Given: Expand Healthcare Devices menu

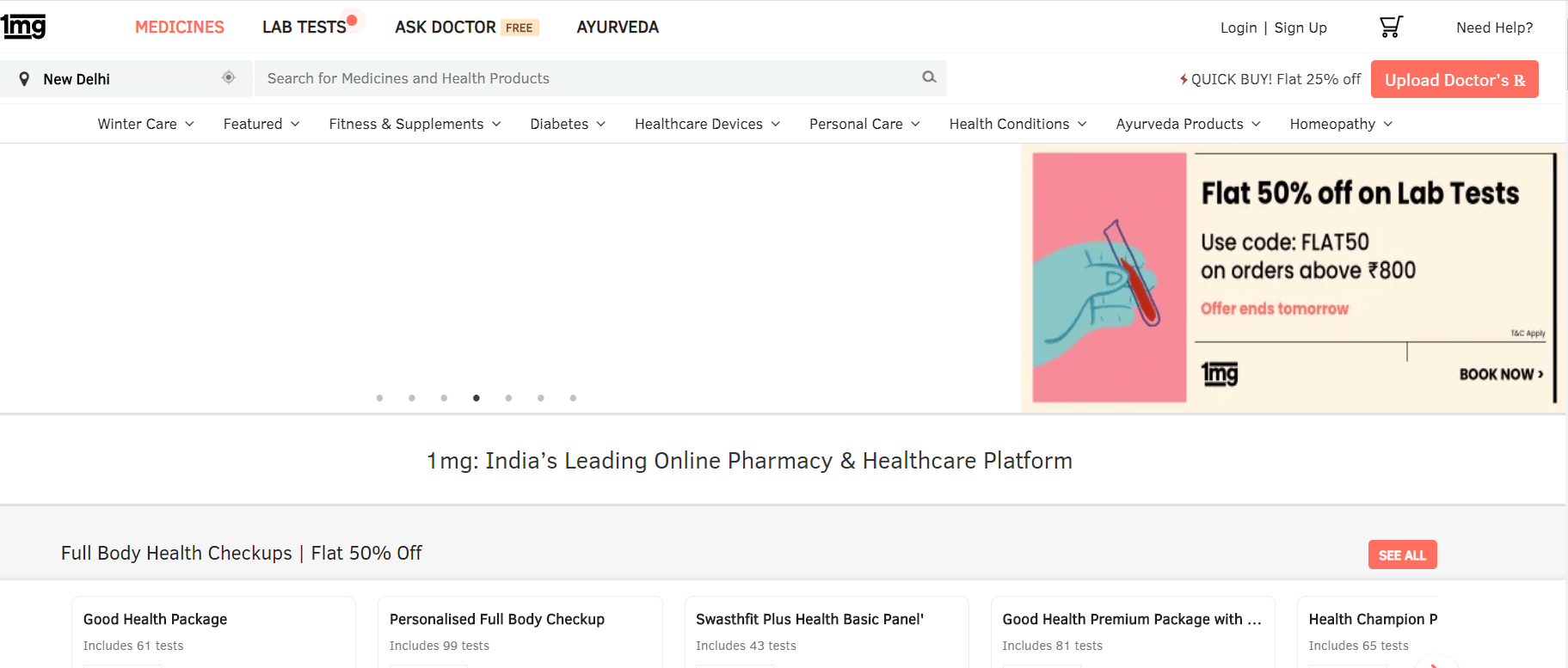Looking at the screenshot, I should (x=707, y=124).
